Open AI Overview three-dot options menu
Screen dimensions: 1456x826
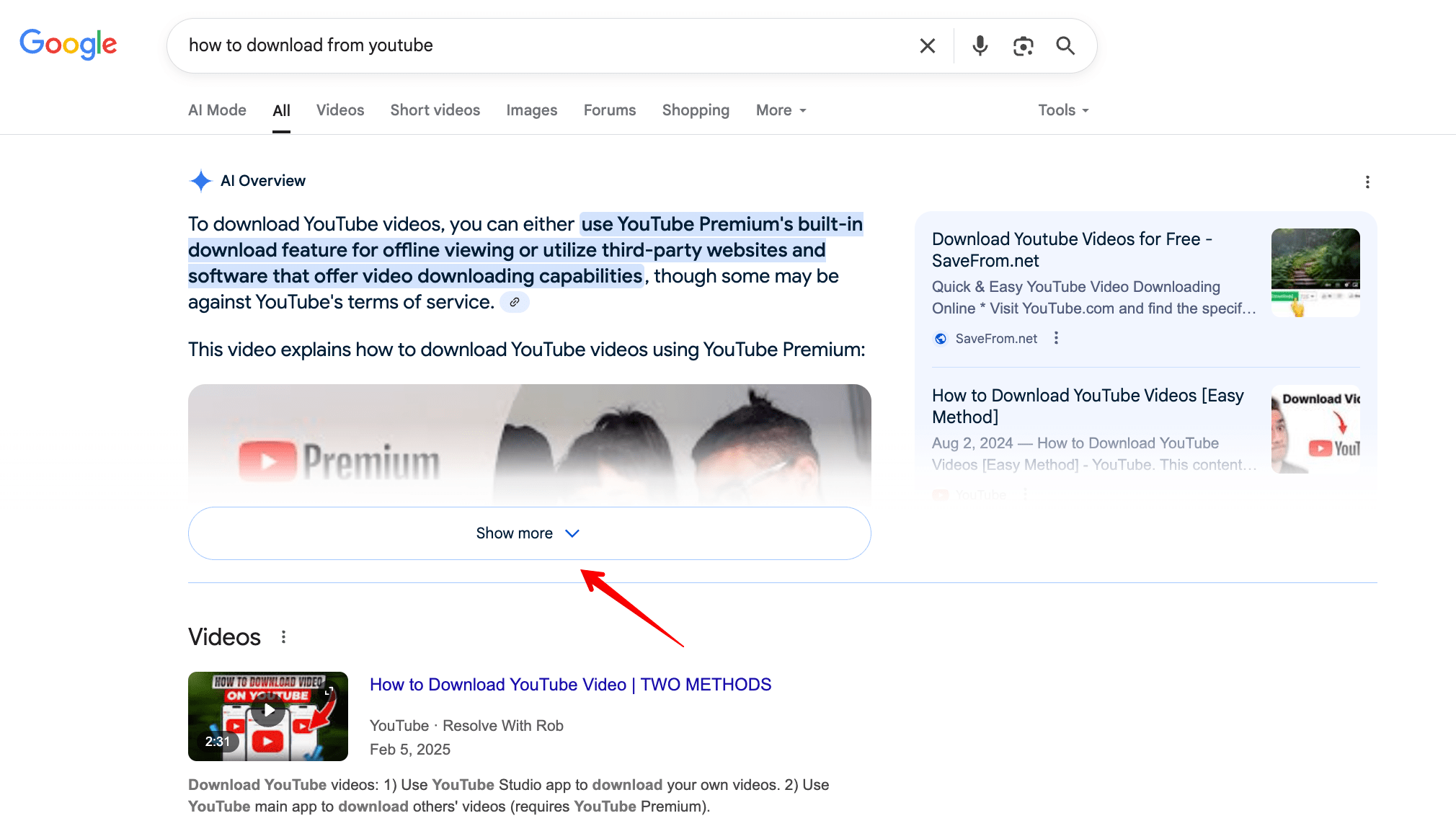click(1367, 182)
